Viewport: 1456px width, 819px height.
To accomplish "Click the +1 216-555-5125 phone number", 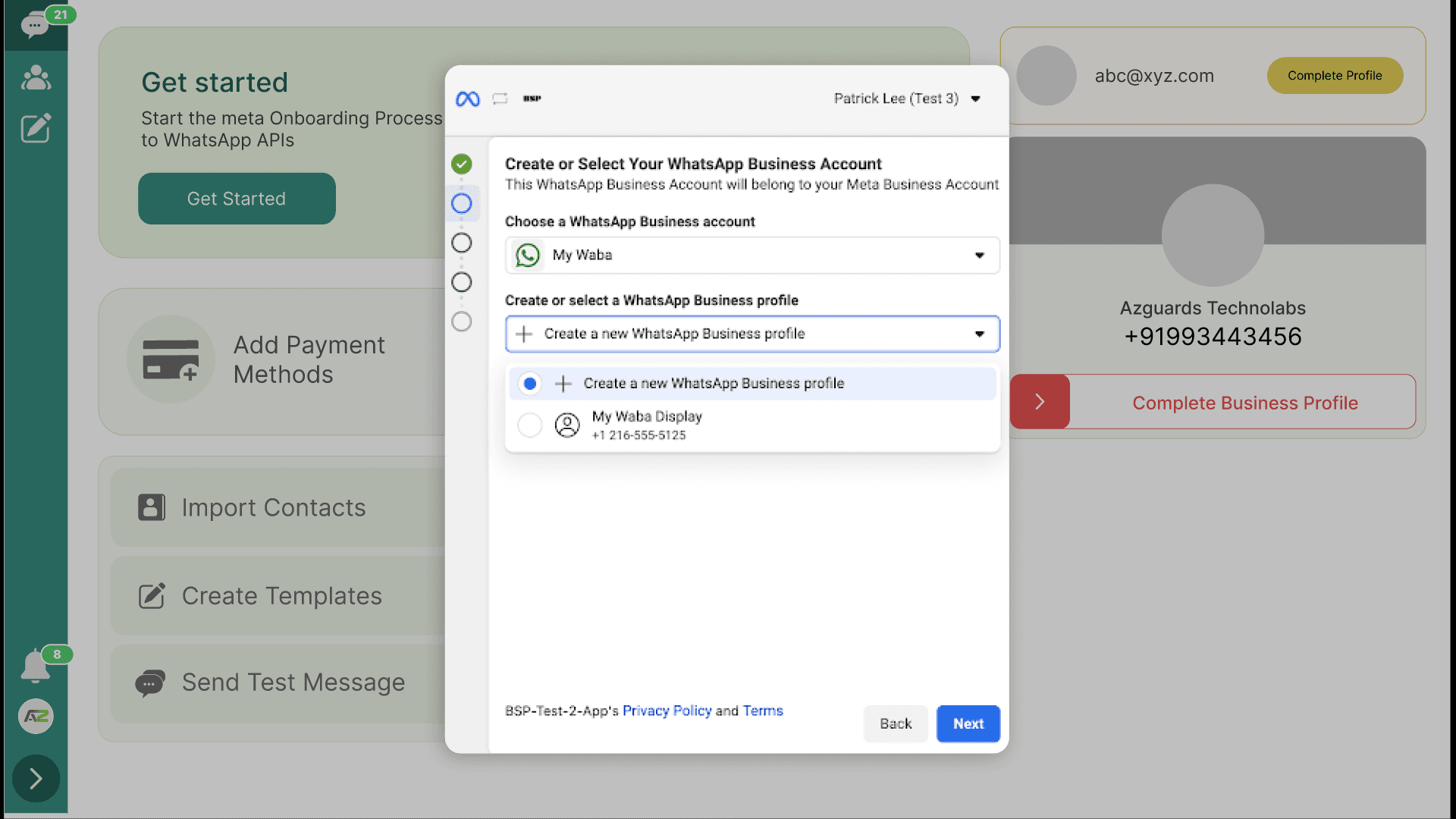I will point(639,435).
